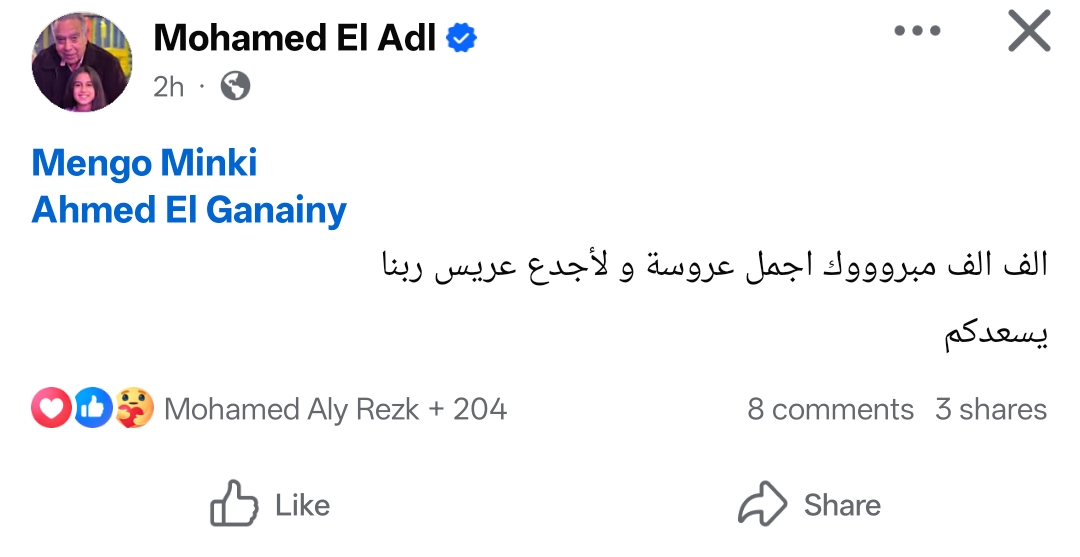Click the globe public audience icon
Viewport: 1080px width, 557px height.
coord(234,87)
